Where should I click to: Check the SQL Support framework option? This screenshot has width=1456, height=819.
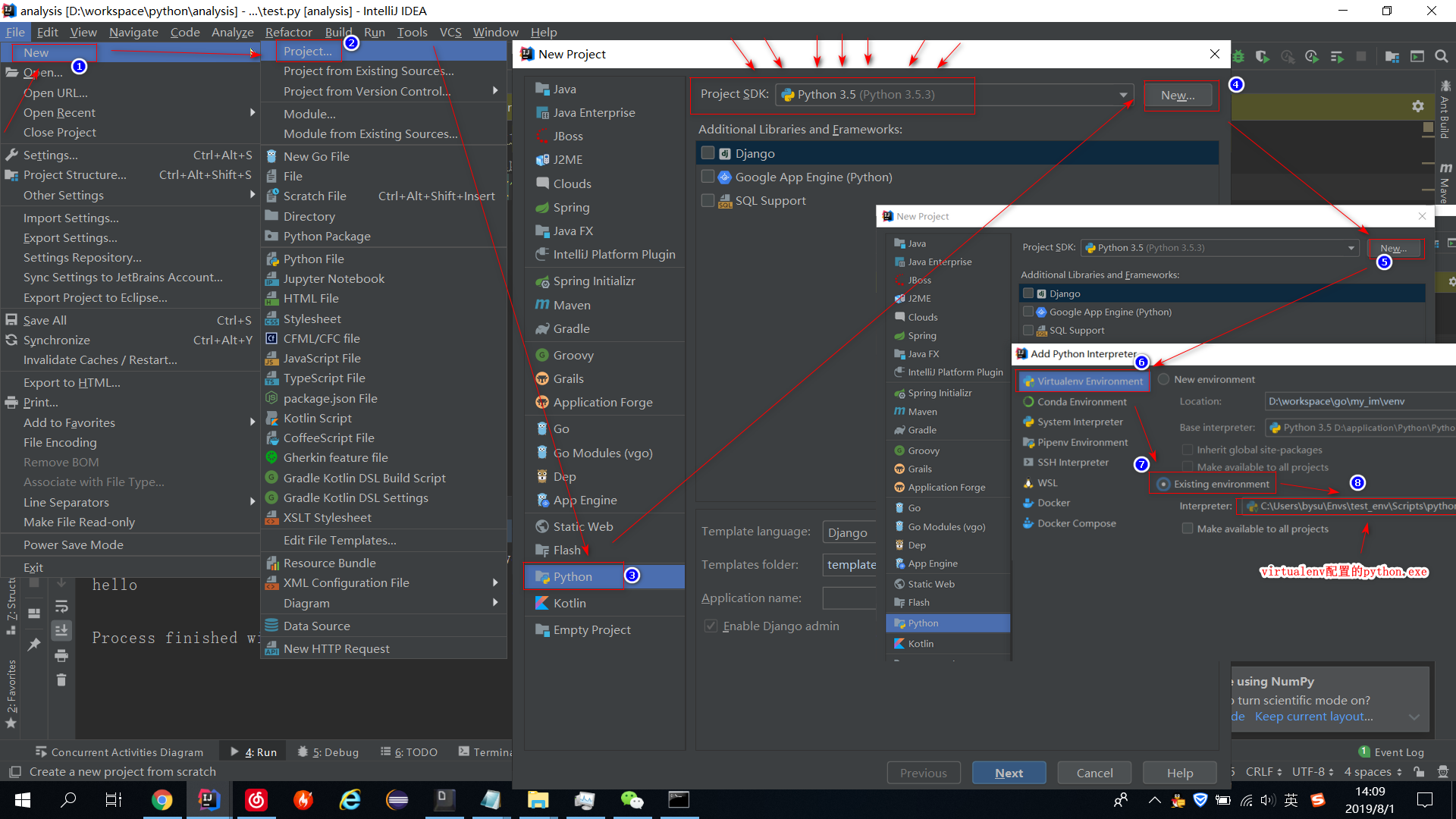[708, 200]
